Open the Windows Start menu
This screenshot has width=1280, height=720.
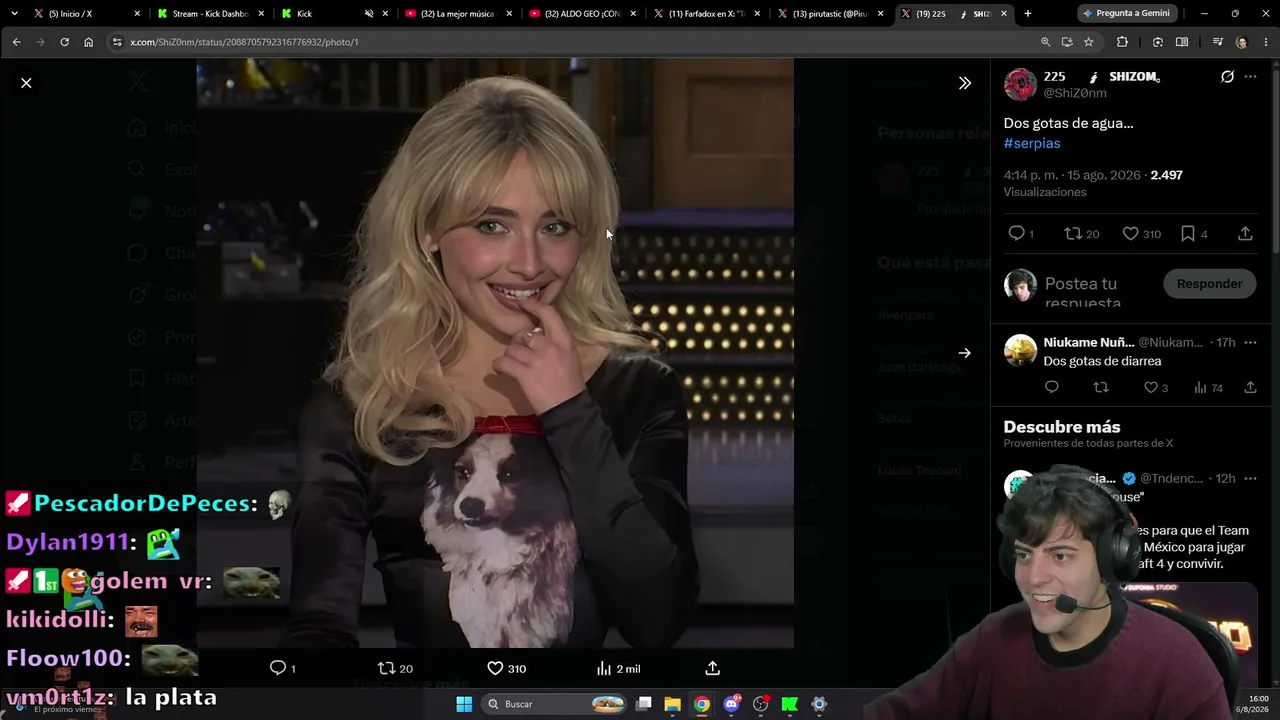[464, 704]
